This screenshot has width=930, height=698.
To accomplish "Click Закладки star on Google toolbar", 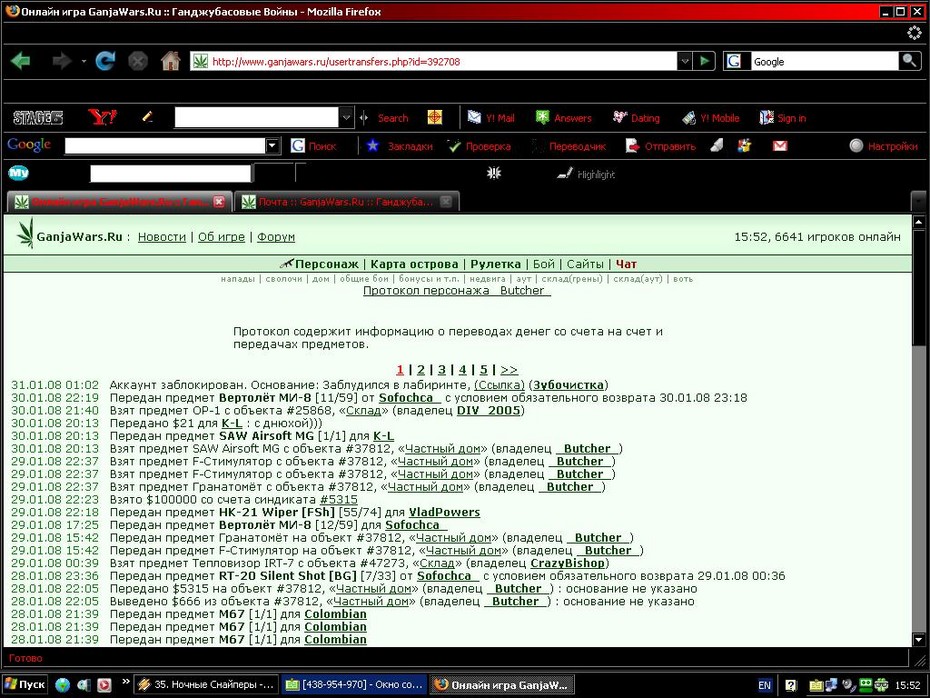I will (399, 146).
